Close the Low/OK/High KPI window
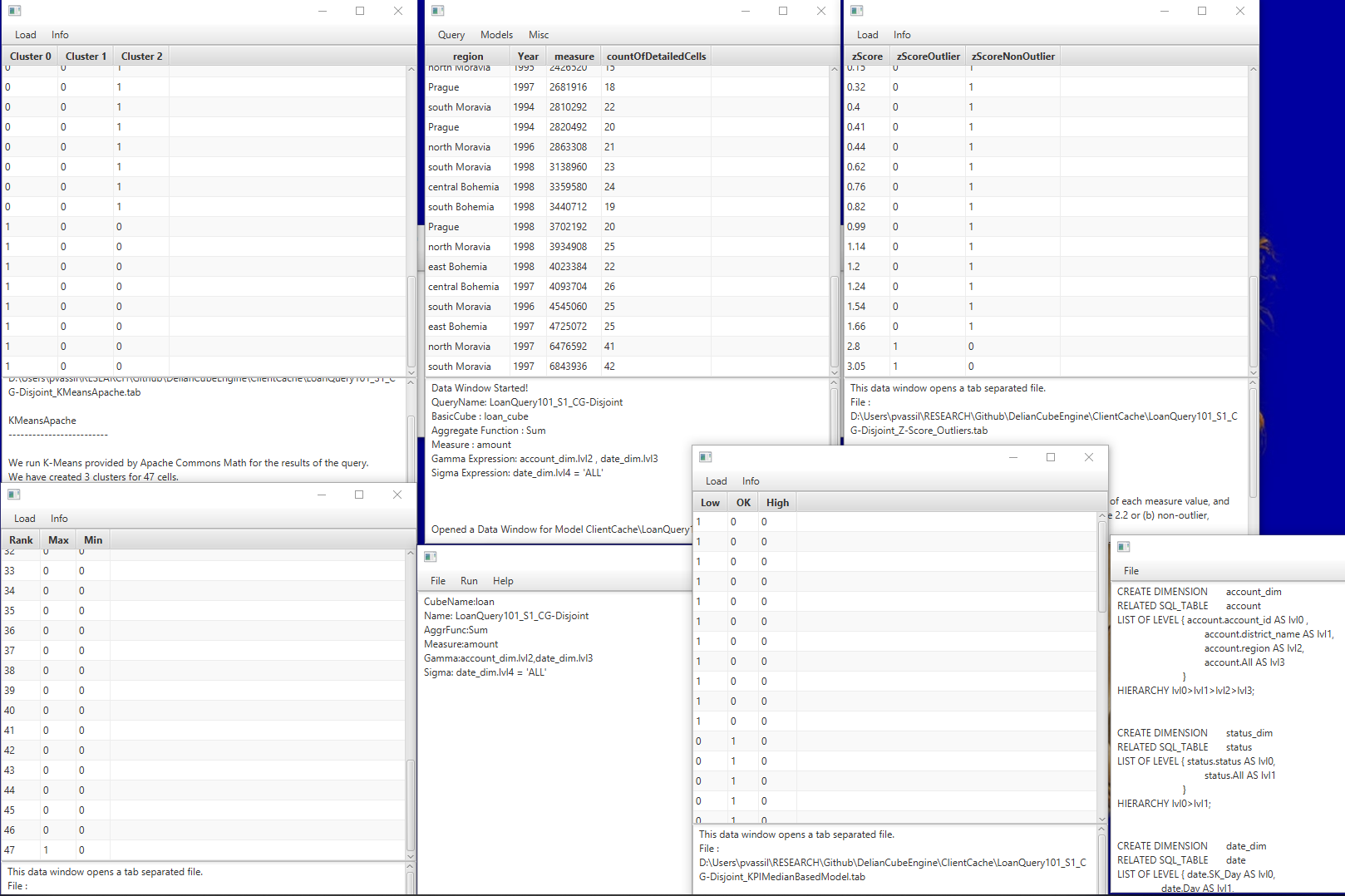Screen dimensions: 1345x896 tap(1089, 457)
